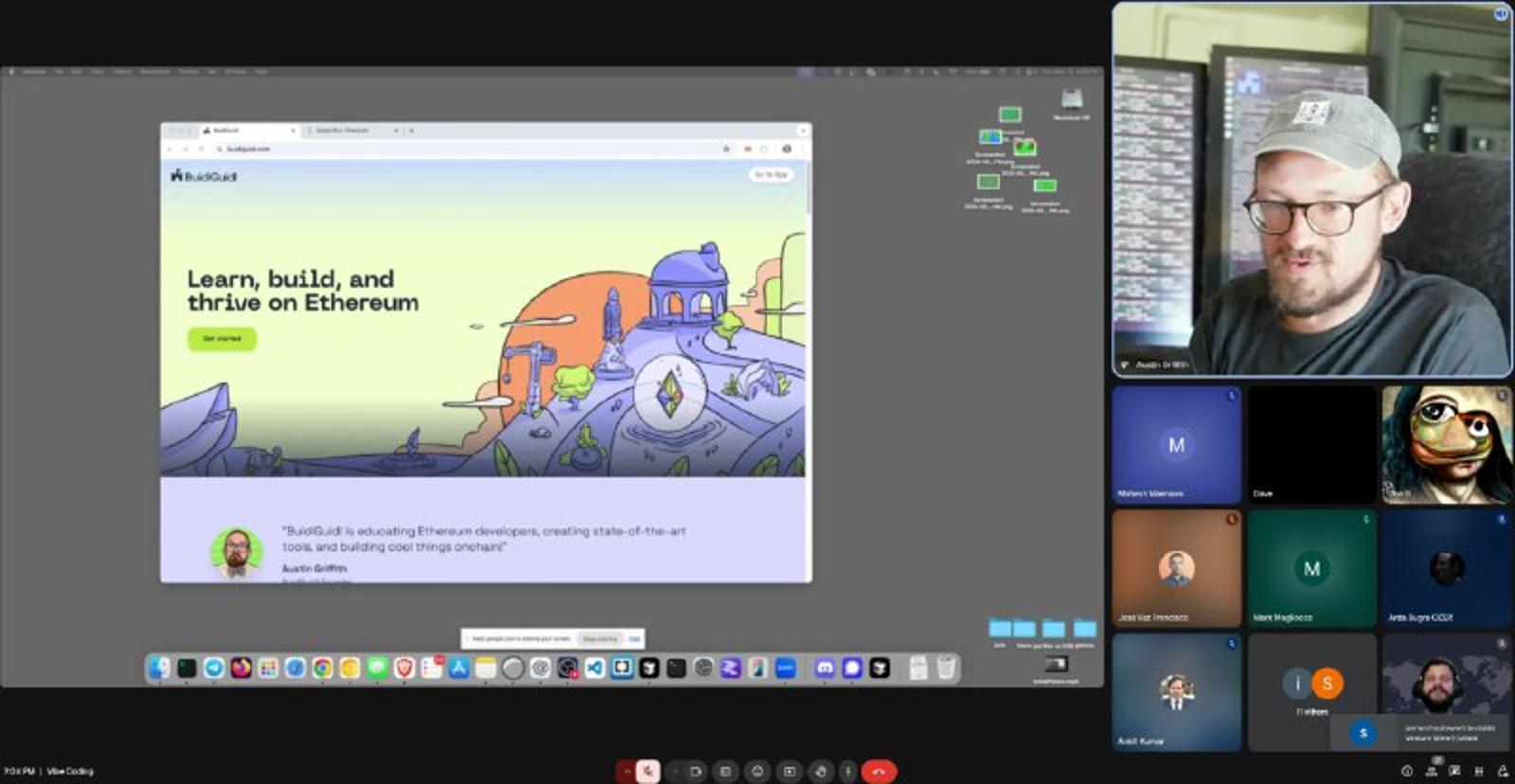The image size is (1515, 784).
Task: Click the Go to App button in shared browser
Action: click(x=772, y=174)
